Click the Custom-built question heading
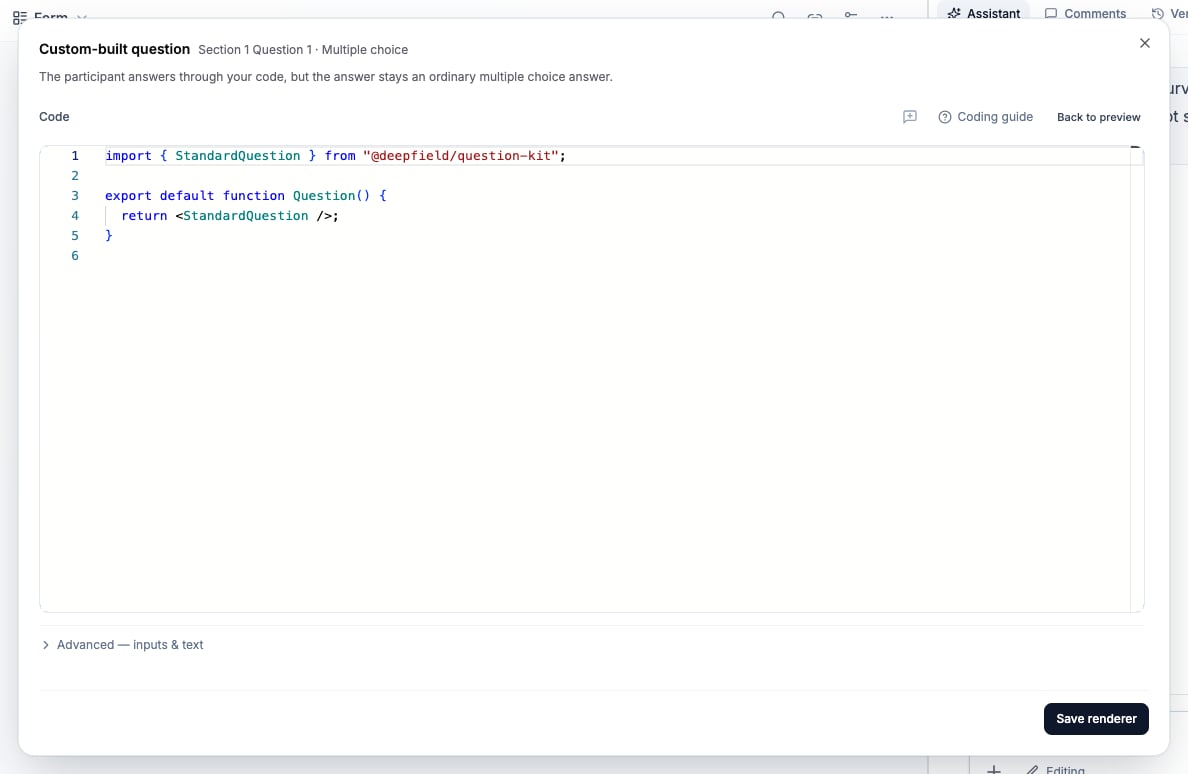1188x774 pixels. (x=114, y=49)
